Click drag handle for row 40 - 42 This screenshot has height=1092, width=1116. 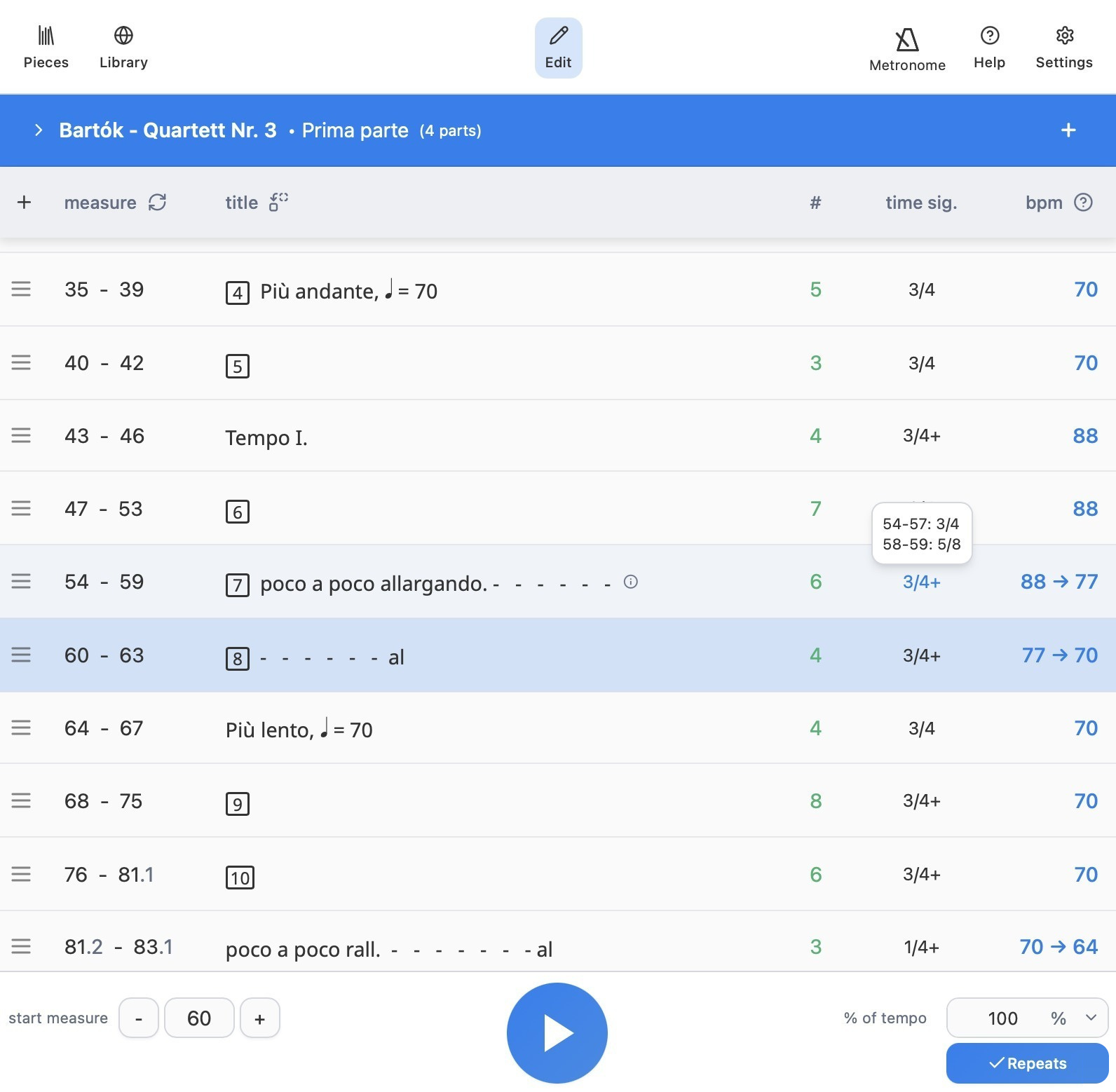click(x=21, y=362)
